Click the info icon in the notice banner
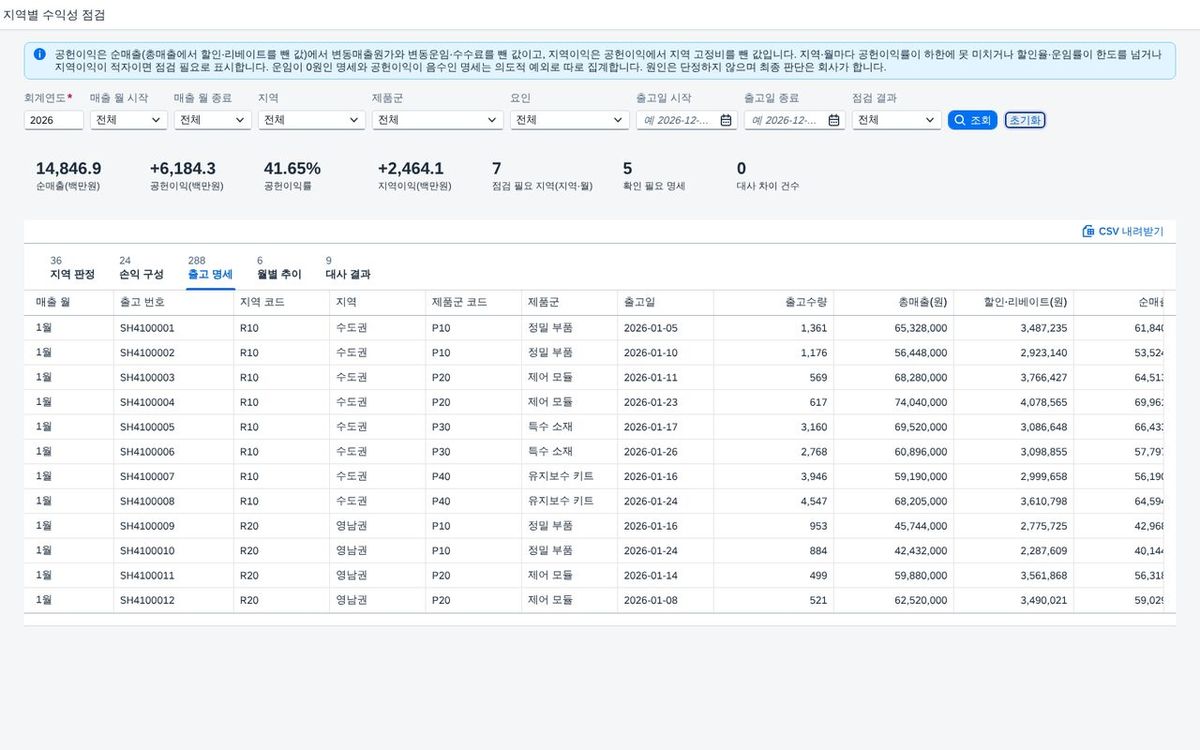 click(x=39, y=54)
